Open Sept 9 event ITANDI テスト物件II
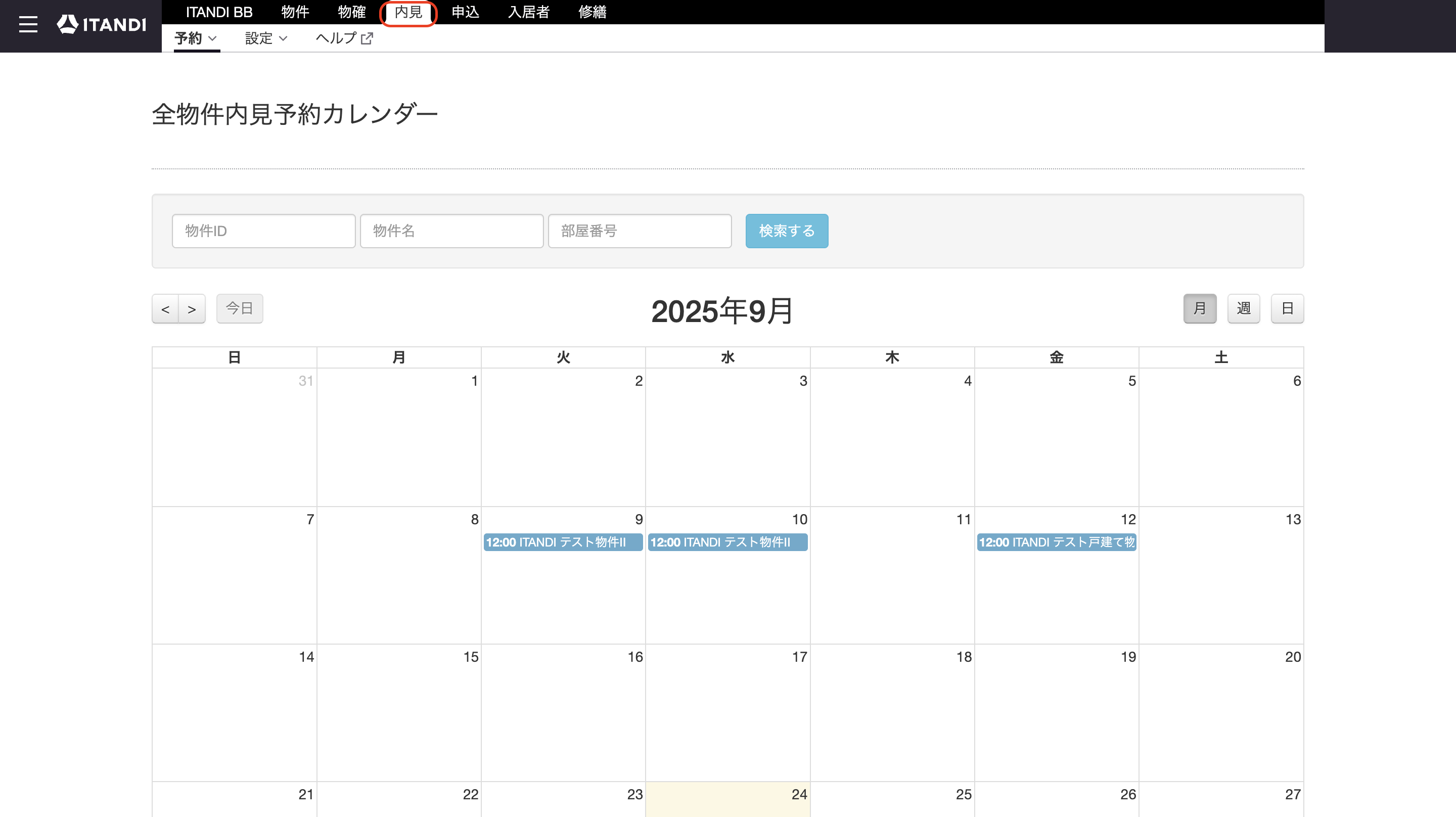This screenshot has height=817, width=1456. pos(563,542)
